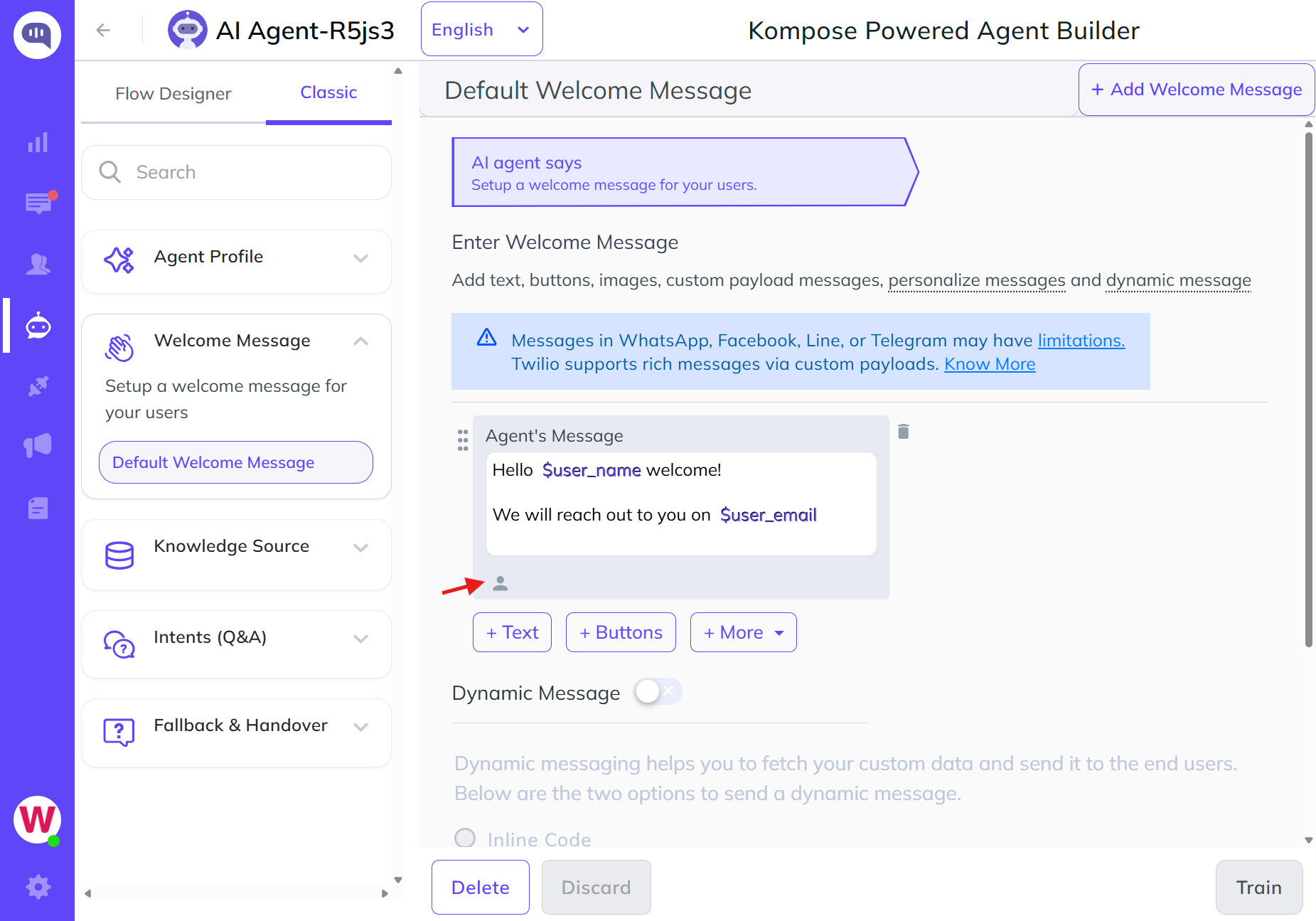The height and width of the screenshot is (921, 1316).
Task: Expand the Intents (Q&A) section
Action: coord(360,639)
